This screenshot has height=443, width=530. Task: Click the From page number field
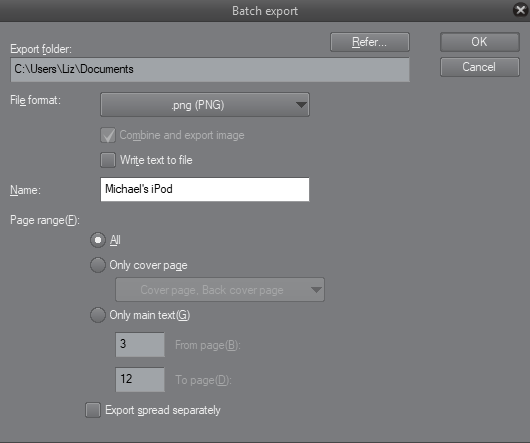(140, 344)
